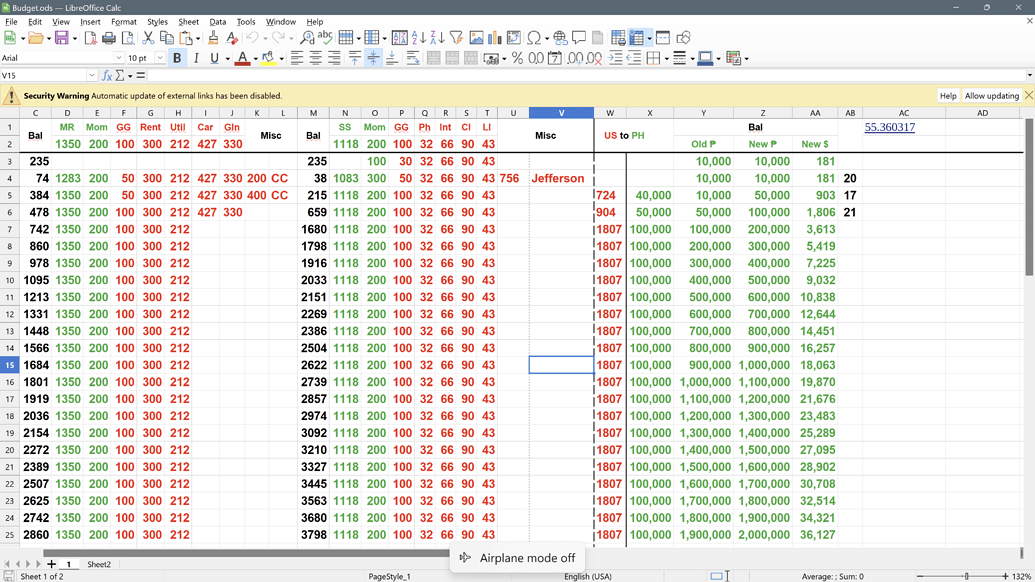Expand the font size dropdown
Viewport: 1035px width, 582px height.
(160, 59)
